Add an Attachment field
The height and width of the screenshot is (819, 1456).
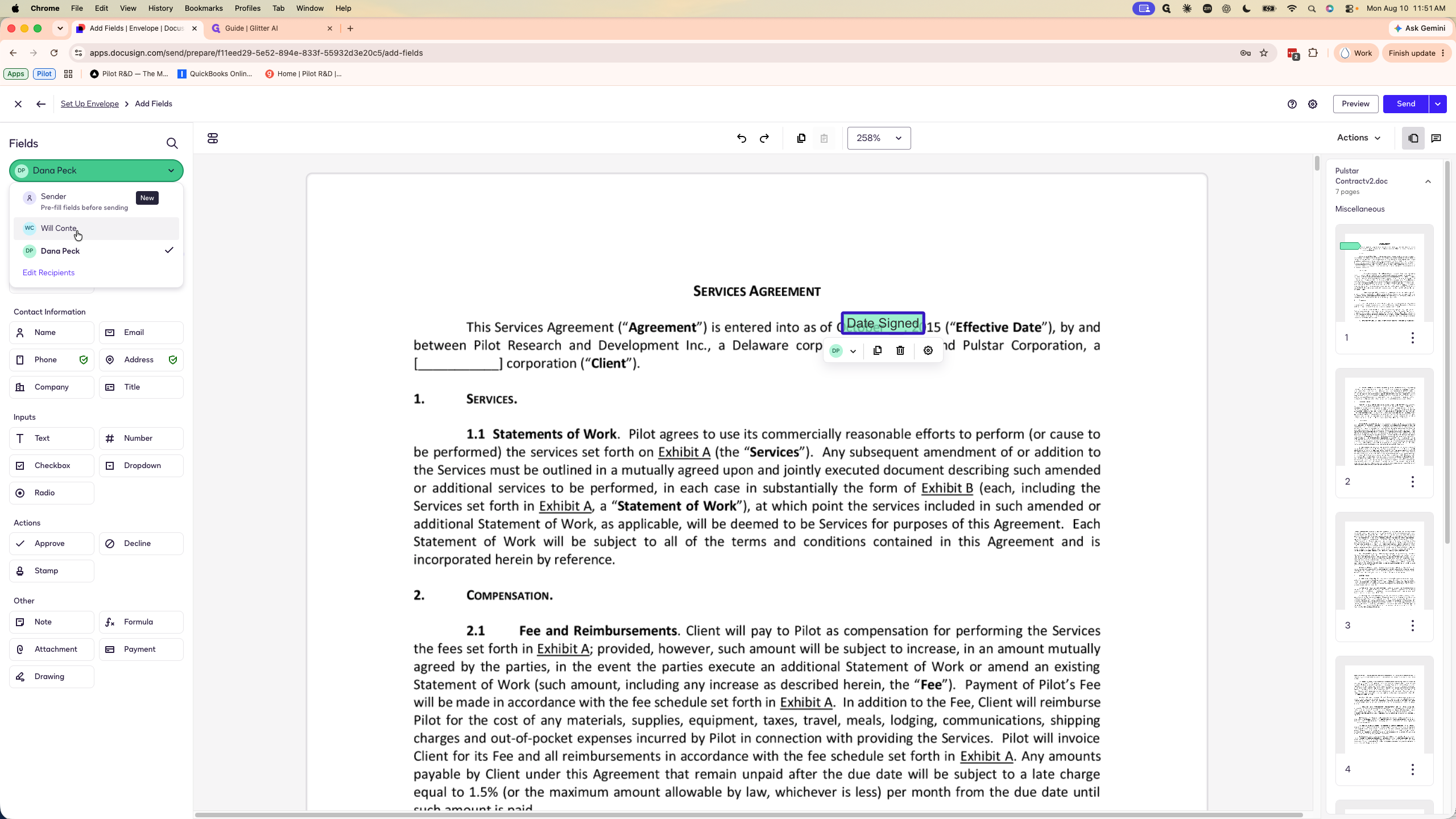tap(52, 650)
